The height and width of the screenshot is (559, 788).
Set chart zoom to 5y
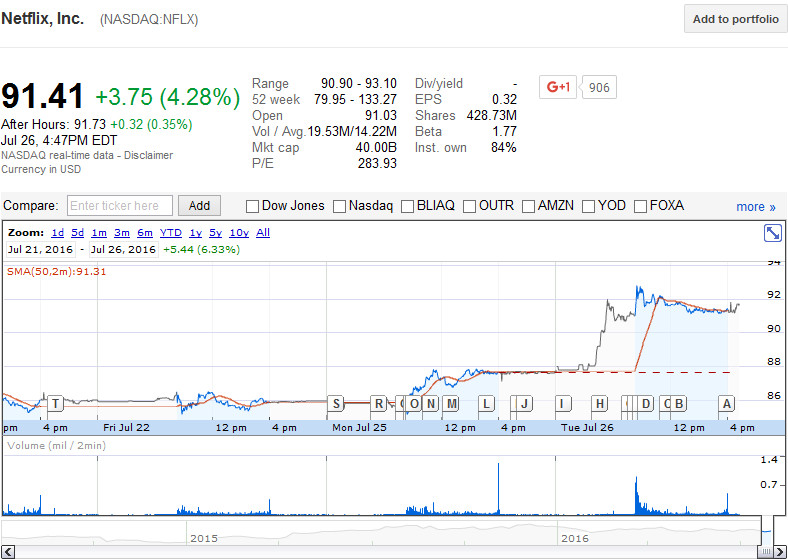pos(216,233)
